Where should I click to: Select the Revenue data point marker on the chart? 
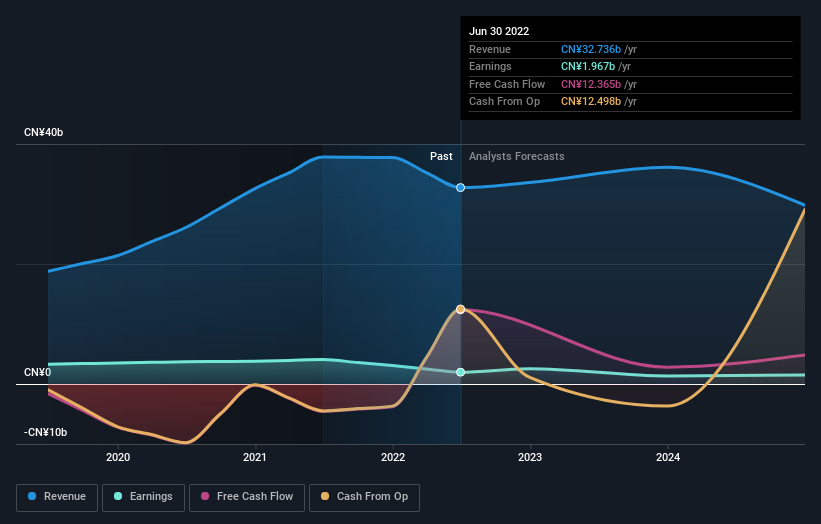(x=460, y=187)
